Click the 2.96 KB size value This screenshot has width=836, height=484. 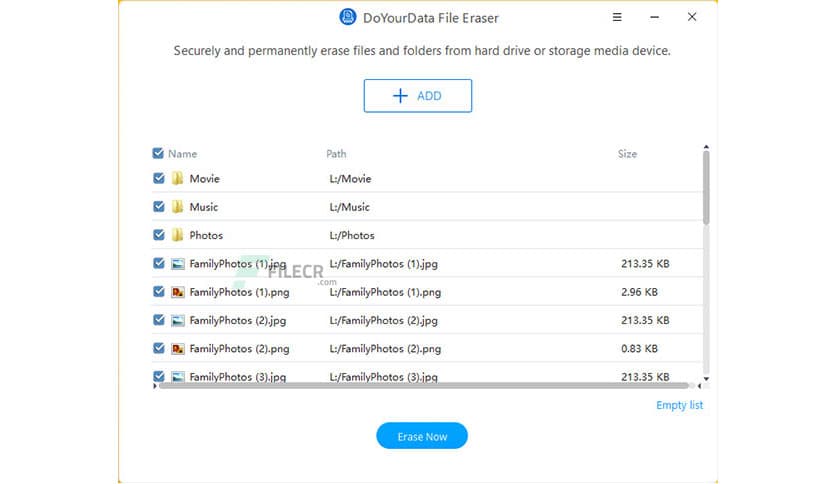(639, 292)
